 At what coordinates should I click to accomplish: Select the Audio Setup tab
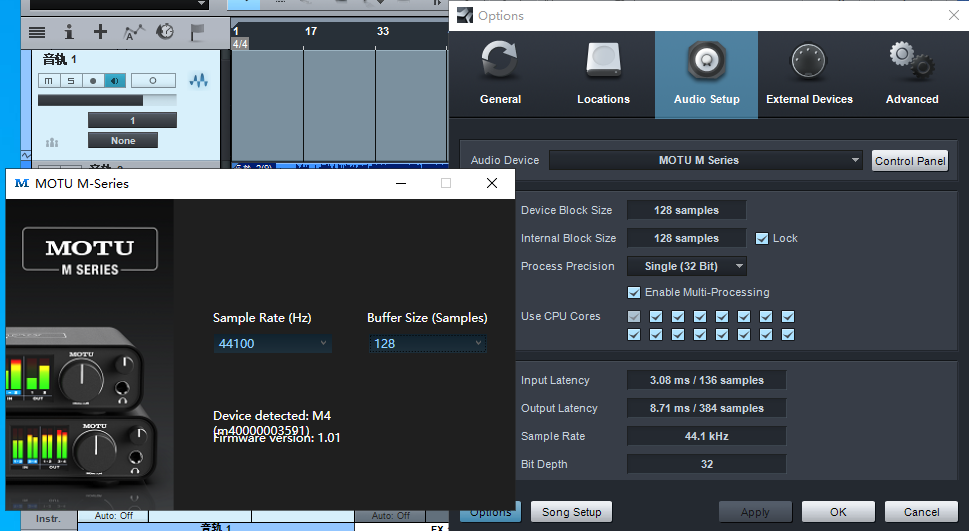coord(706,74)
